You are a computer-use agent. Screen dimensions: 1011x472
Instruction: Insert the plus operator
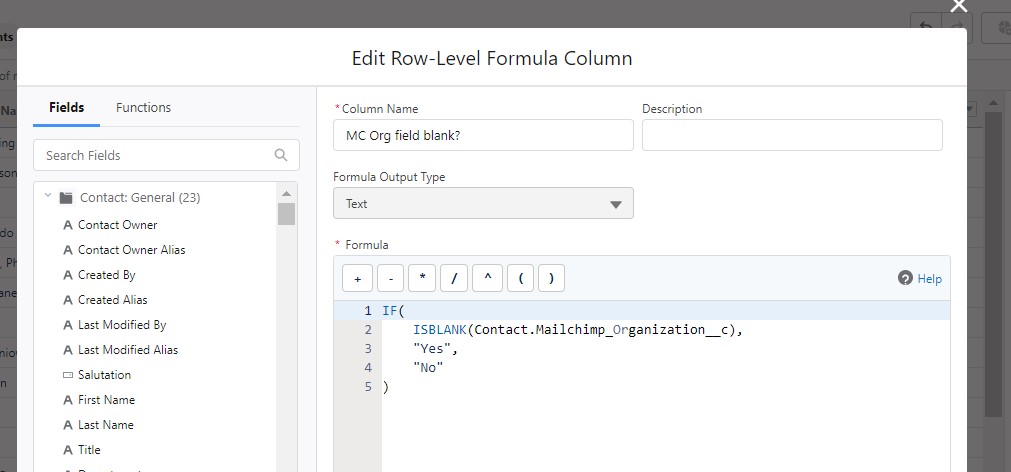(x=358, y=279)
